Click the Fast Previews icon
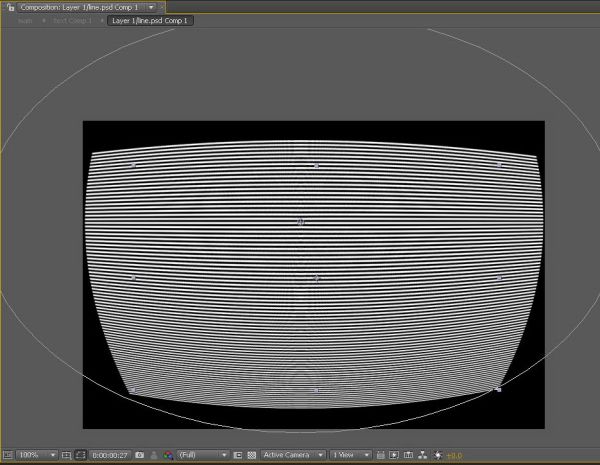This screenshot has width=600, height=465. click(394, 455)
